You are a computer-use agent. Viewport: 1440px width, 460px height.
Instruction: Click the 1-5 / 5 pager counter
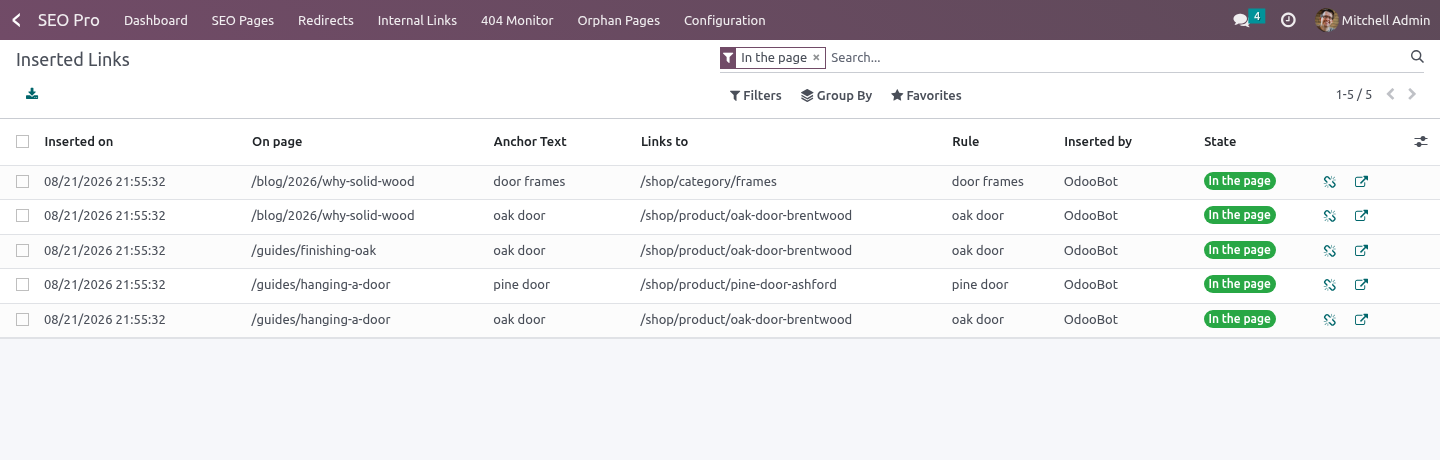click(1354, 95)
